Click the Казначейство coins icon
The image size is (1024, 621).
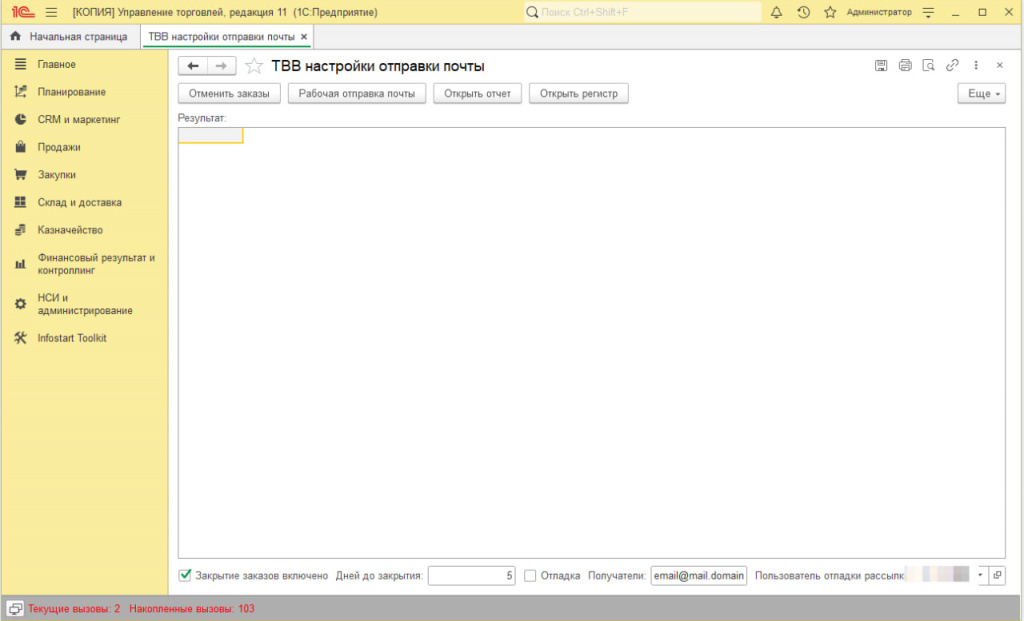click(20, 230)
